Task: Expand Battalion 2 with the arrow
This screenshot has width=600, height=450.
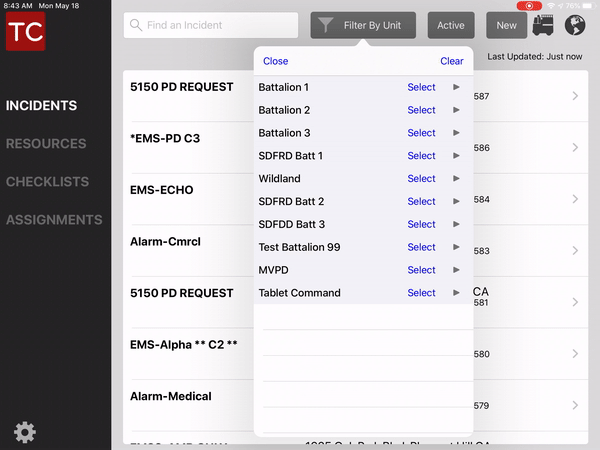Action: pyautogui.click(x=457, y=110)
